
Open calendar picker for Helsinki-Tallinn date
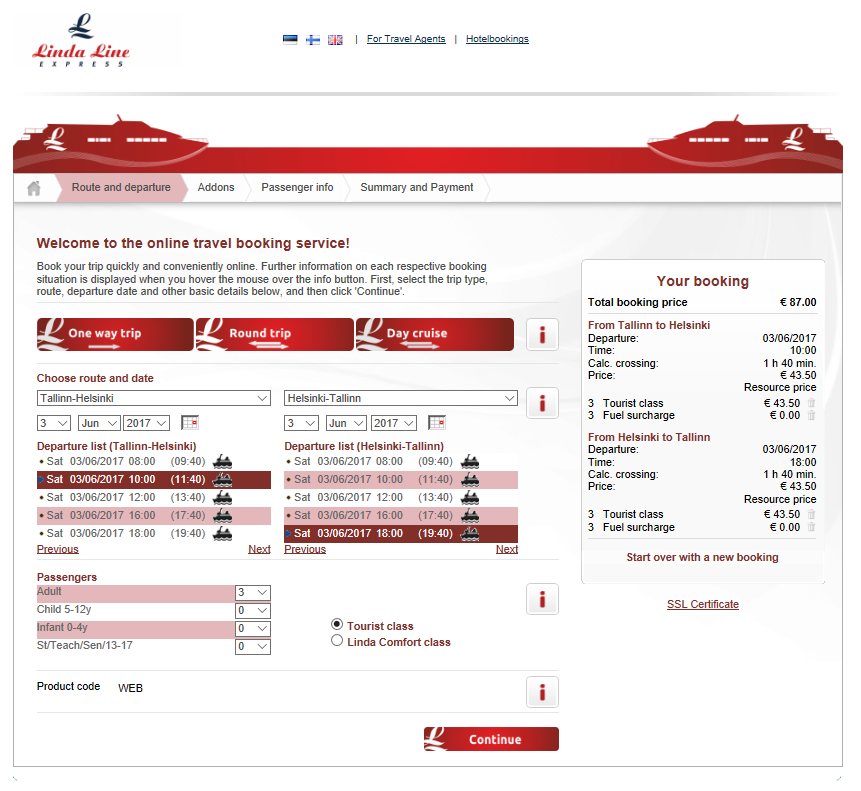pyautogui.click(x=437, y=423)
